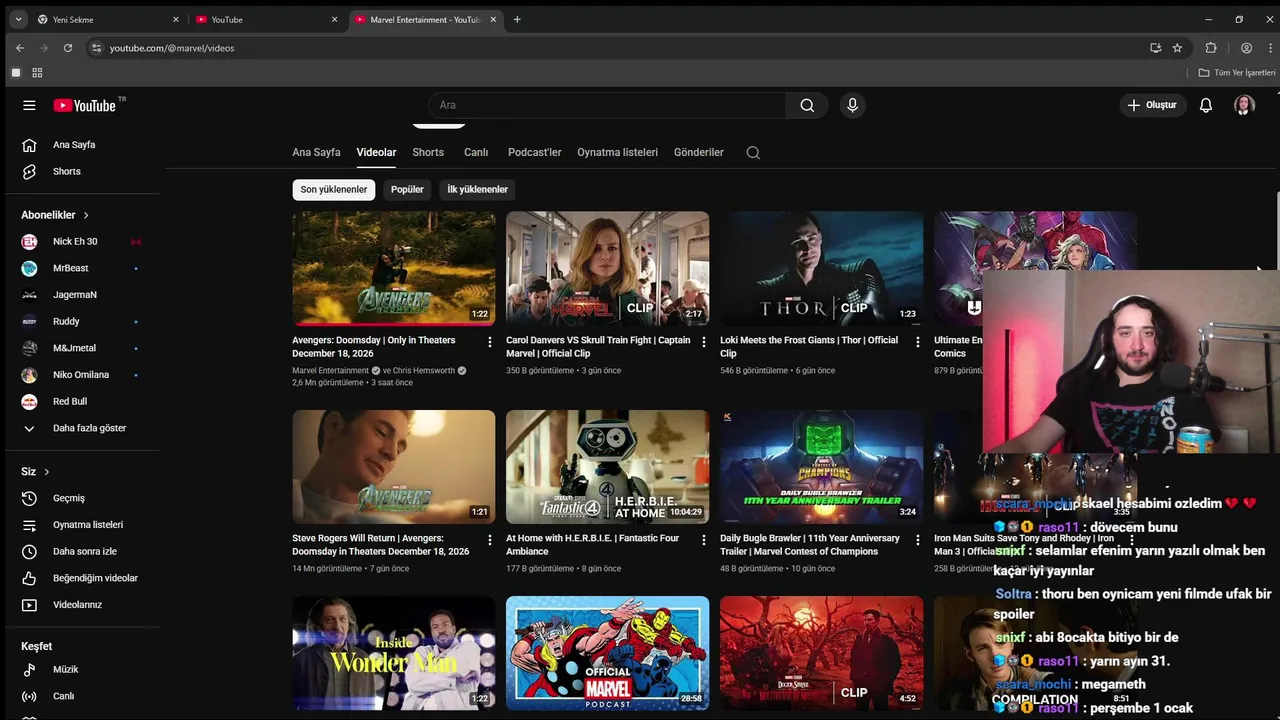Viewport: 1280px width, 720px height.
Task: Switch to Ana Sayfa channel tab
Action: click(316, 153)
